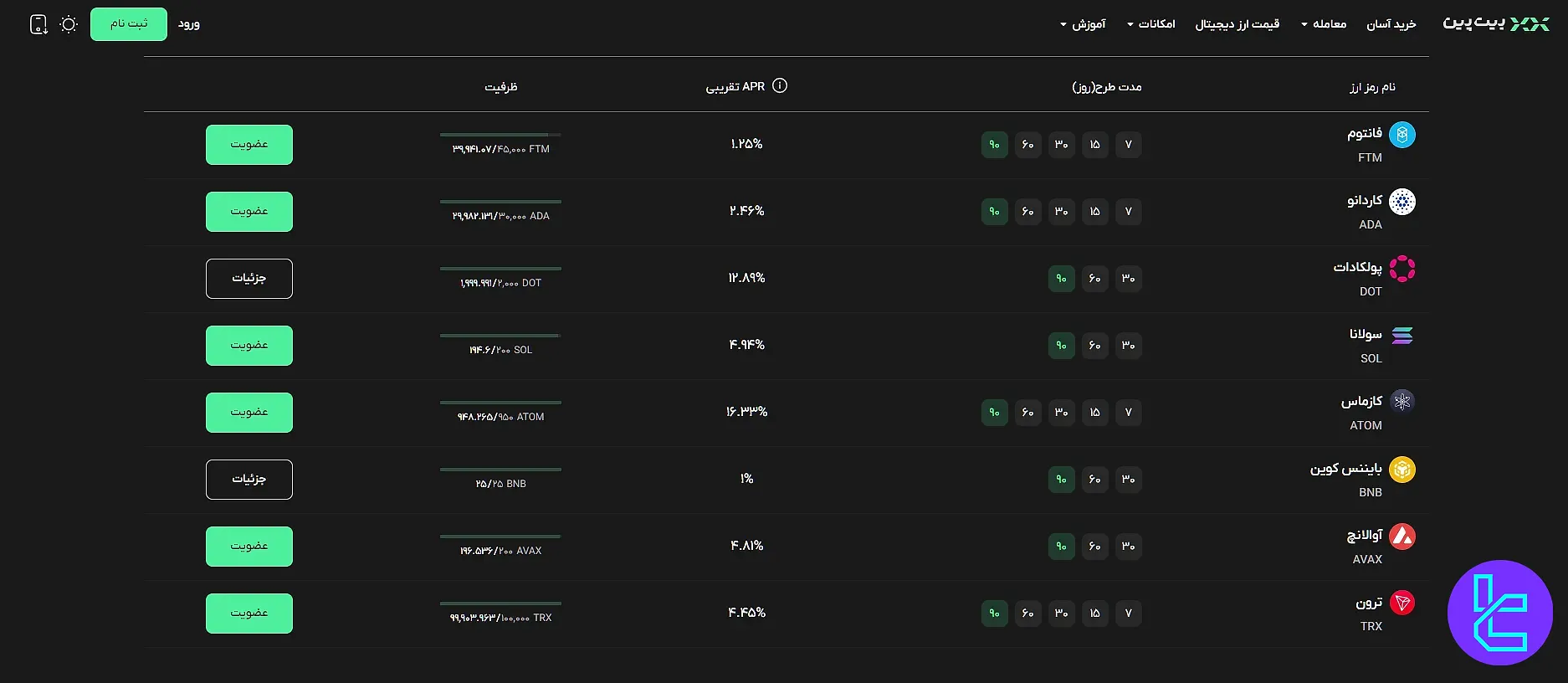The width and height of the screenshot is (1568, 683).
Task: Click the mobile app download icon
Action: pos(38,24)
